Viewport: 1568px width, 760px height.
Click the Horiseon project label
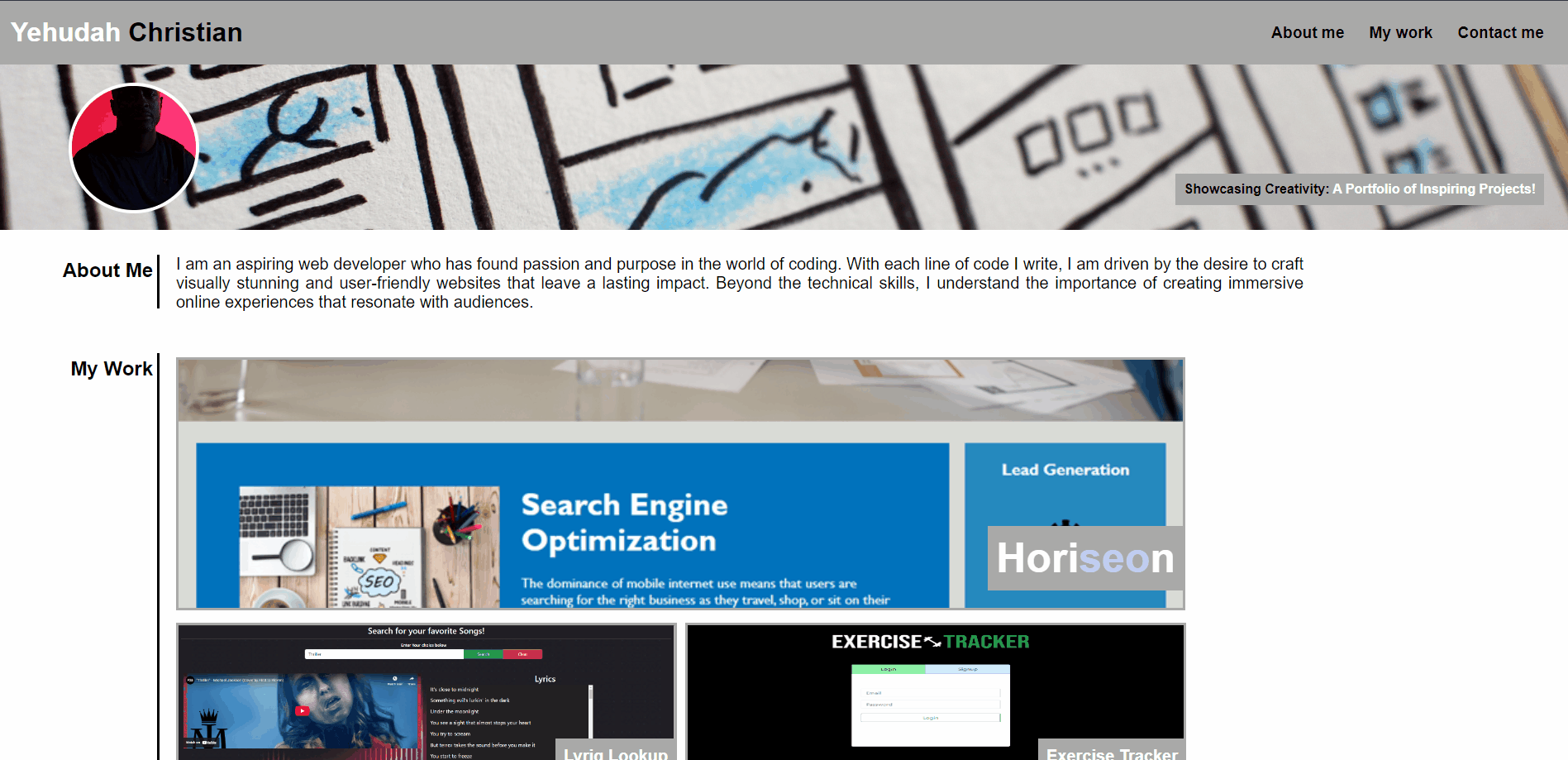[1085, 558]
